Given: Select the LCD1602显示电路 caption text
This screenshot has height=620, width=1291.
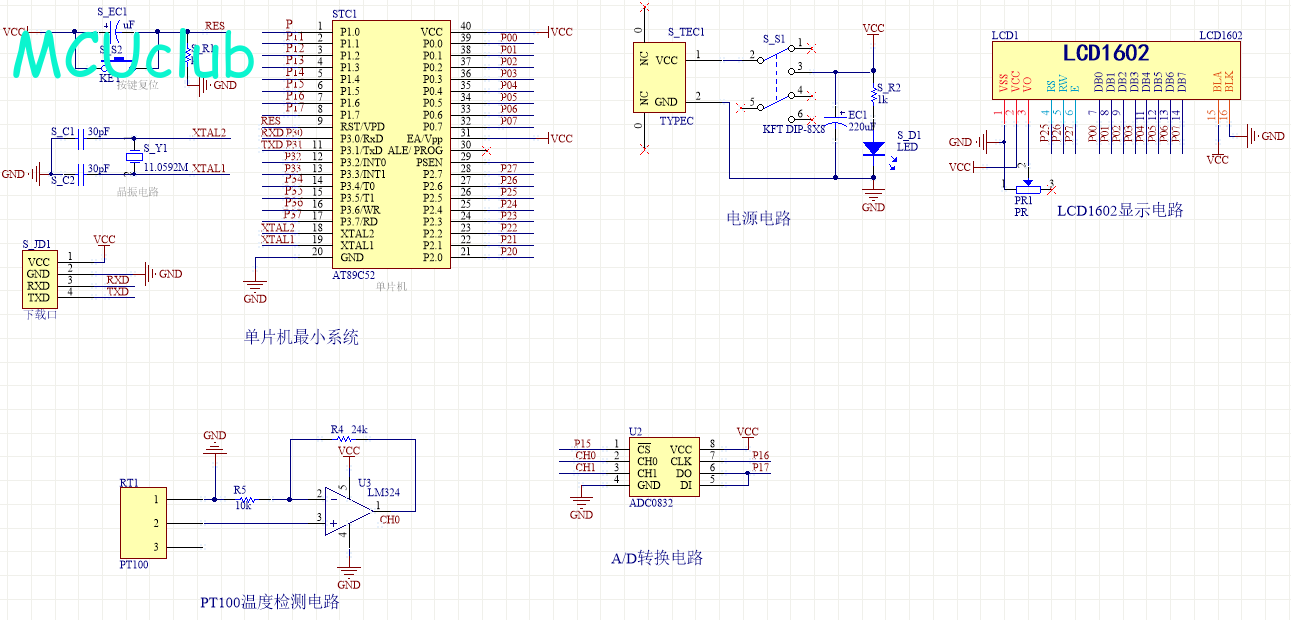Looking at the screenshot, I should pyautogui.click(x=1120, y=210).
